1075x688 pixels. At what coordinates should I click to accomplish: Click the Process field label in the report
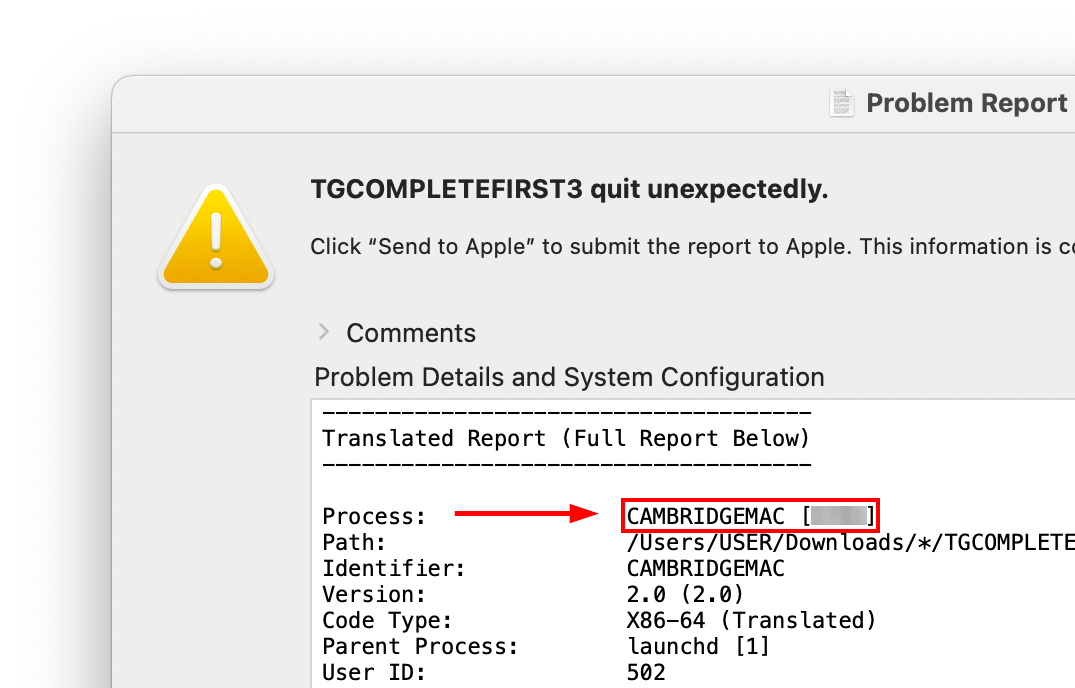[374, 516]
